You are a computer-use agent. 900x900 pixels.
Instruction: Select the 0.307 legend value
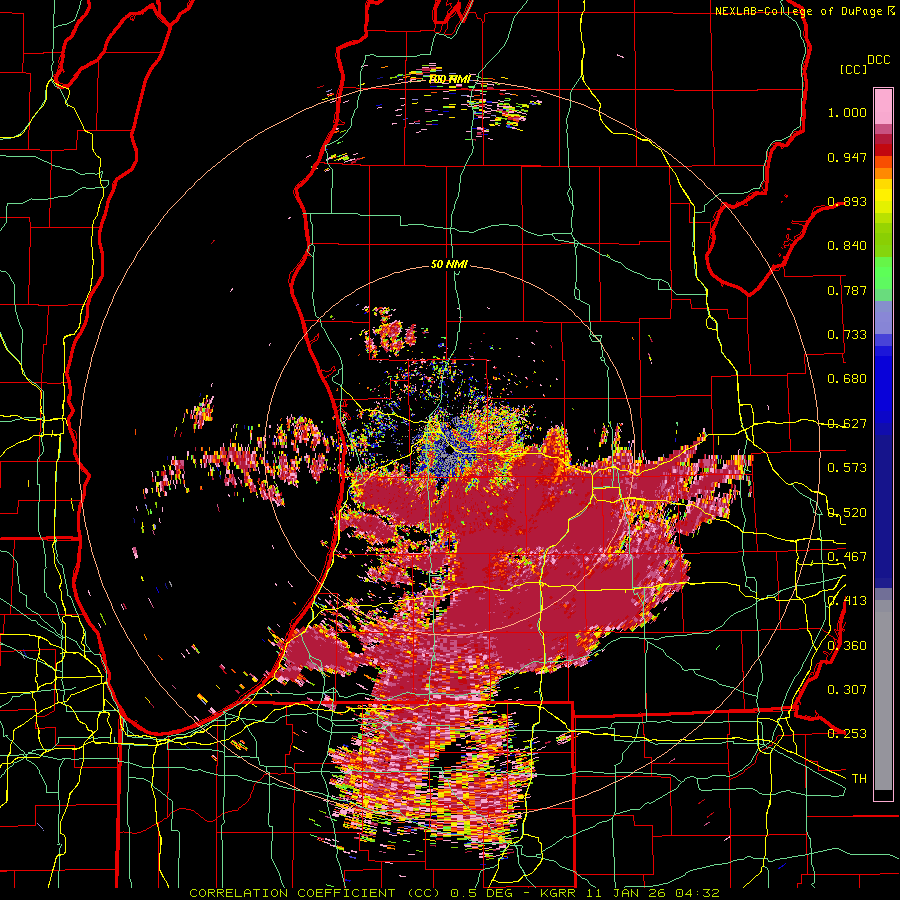pyautogui.click(x=847, y=689)
